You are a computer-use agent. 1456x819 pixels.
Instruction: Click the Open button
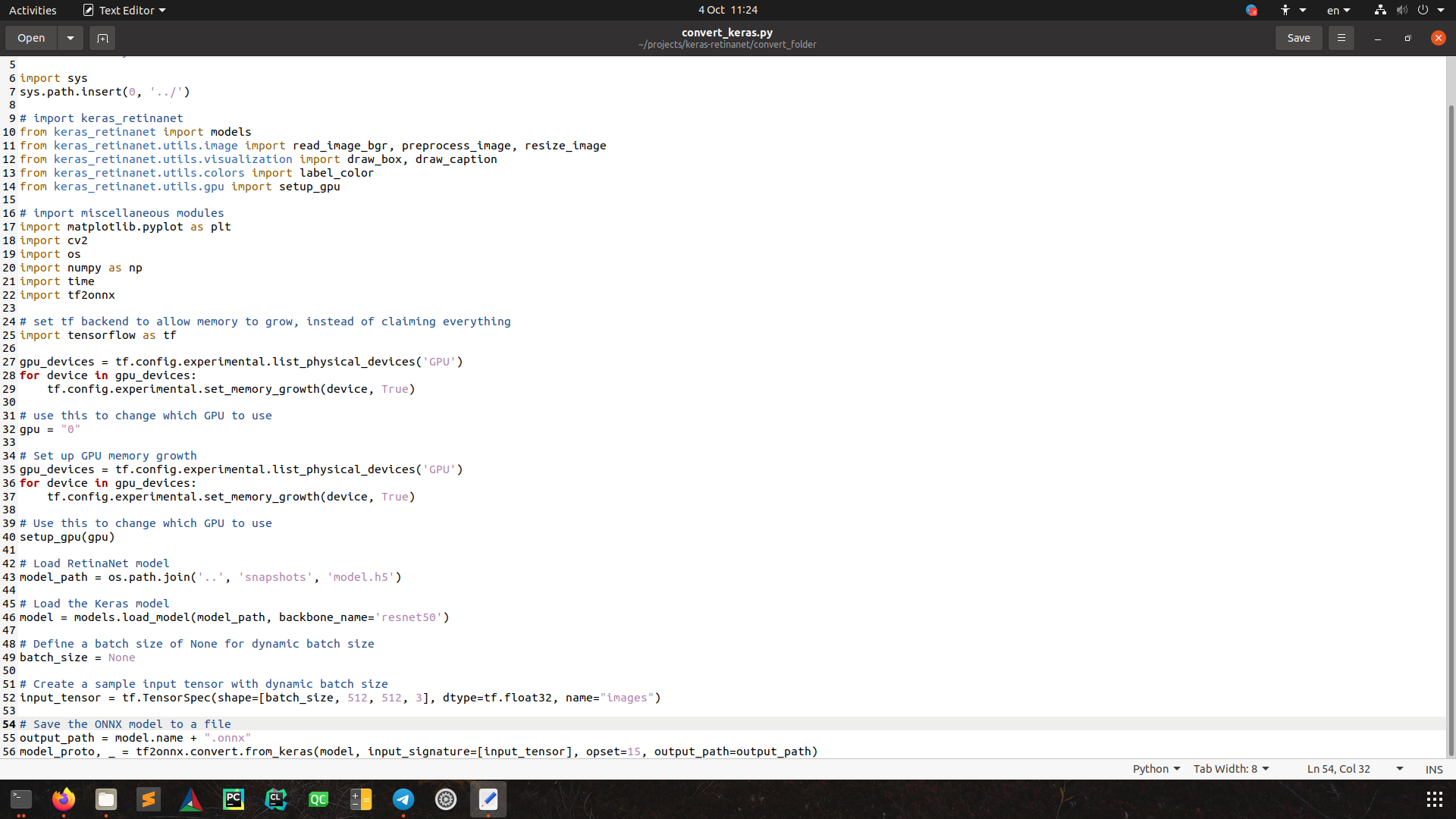pyautogui.click(x=31, y=38)
